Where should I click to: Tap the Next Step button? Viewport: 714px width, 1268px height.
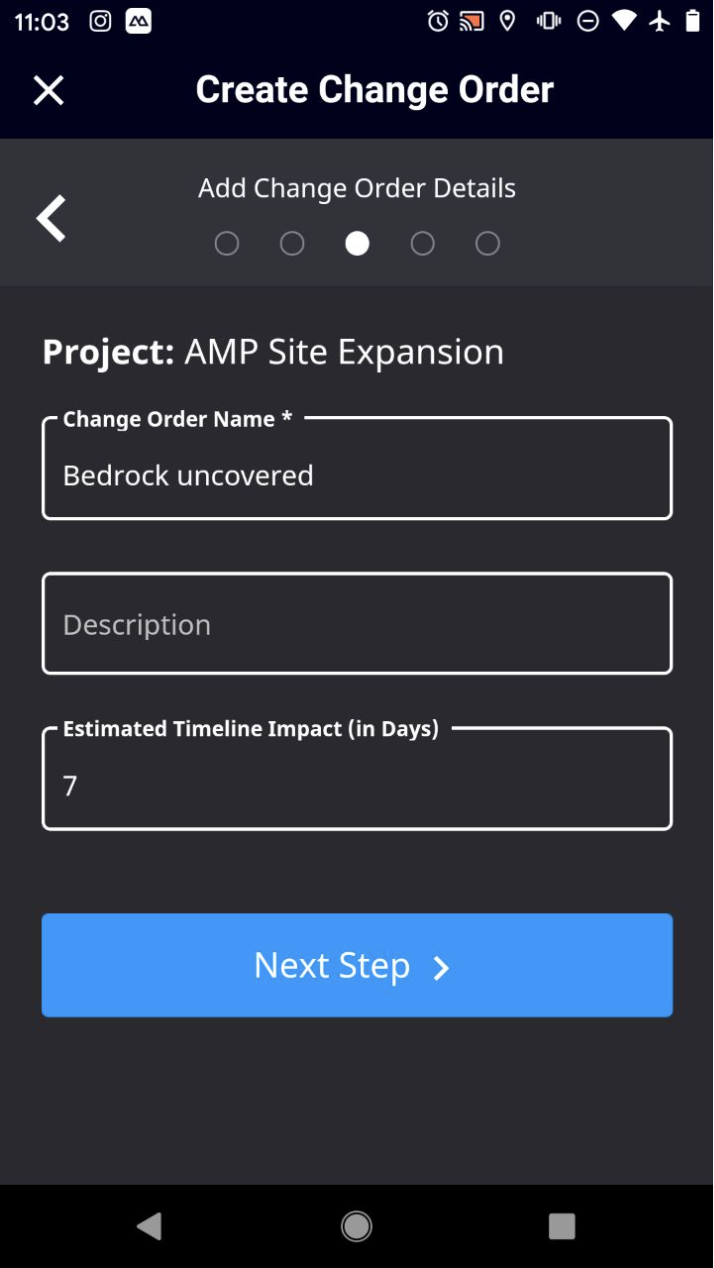point(357,965)
